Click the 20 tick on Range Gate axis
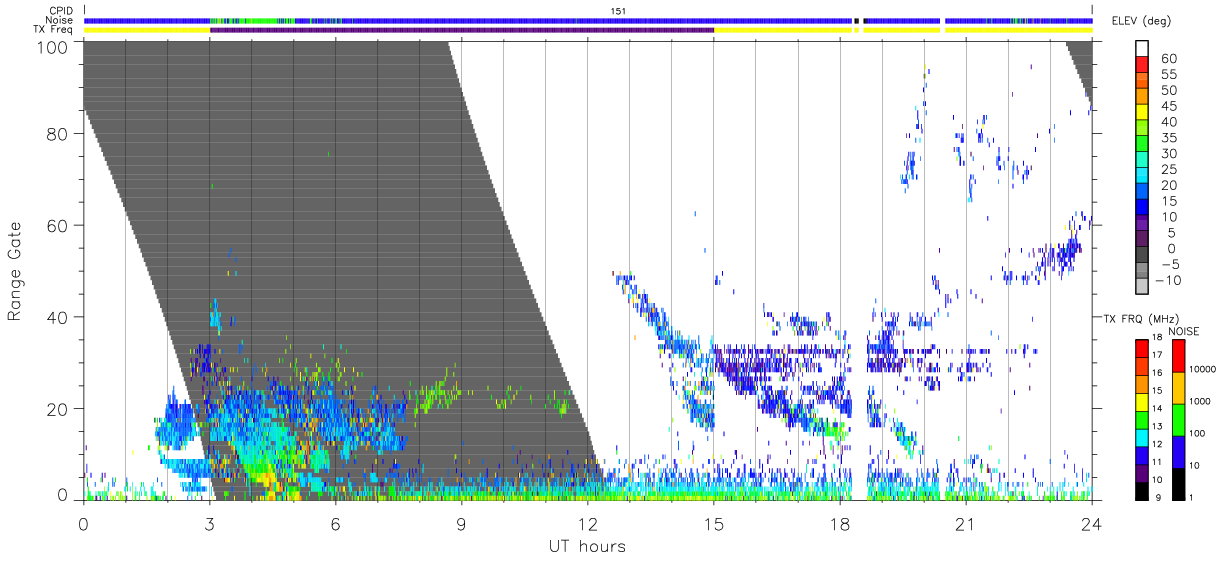The width and height of the screenshot is (1228, 567). click(x=58, y=409)
